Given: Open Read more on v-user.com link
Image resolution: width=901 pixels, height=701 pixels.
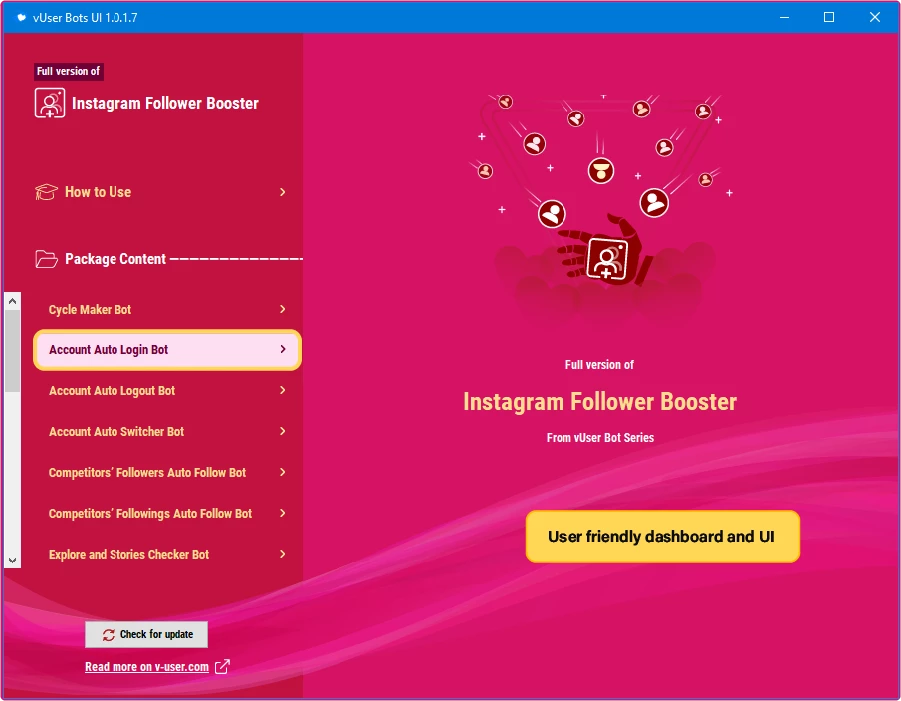Looking at the screenshot, I should 147,667.
